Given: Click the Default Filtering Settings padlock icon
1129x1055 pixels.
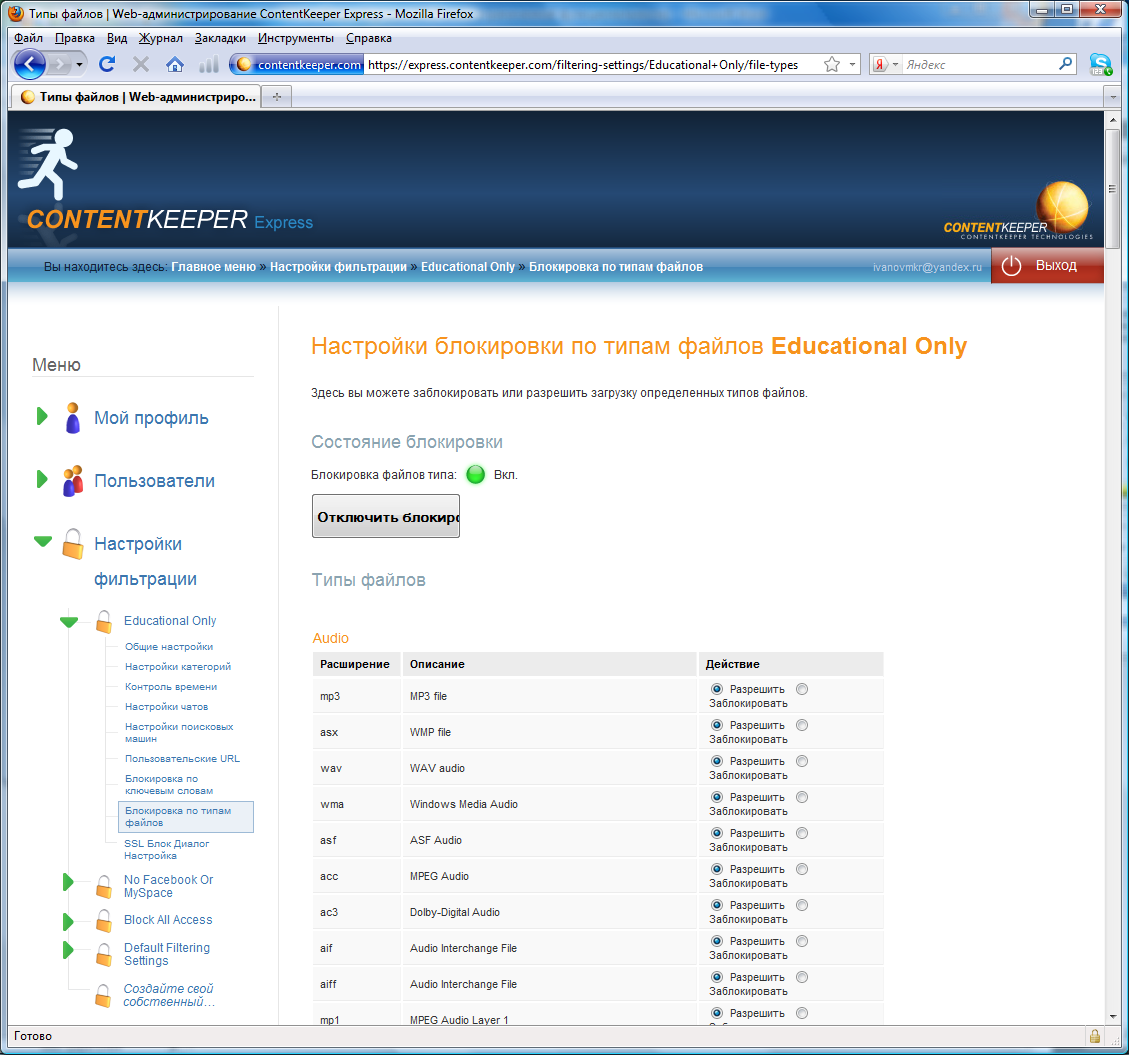Looking at the screenshot, I should click(104, 954).
